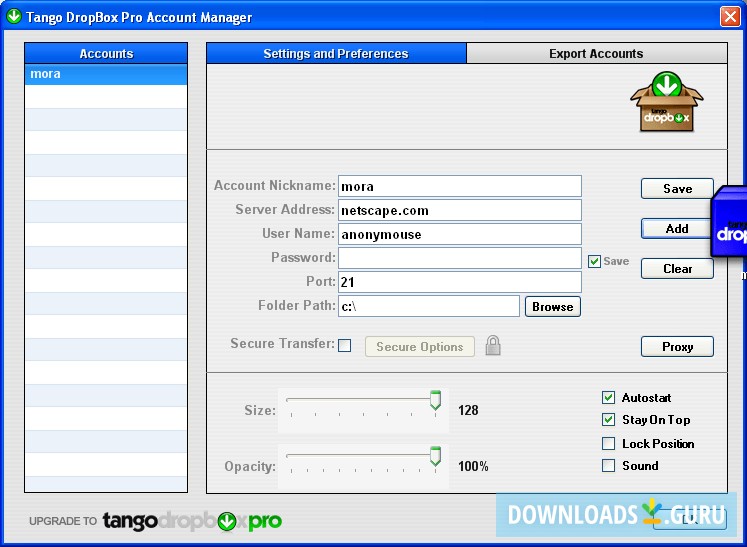Click the Accounts list header
This screenshot has height=547, width=747.
(x=106, y=53)
